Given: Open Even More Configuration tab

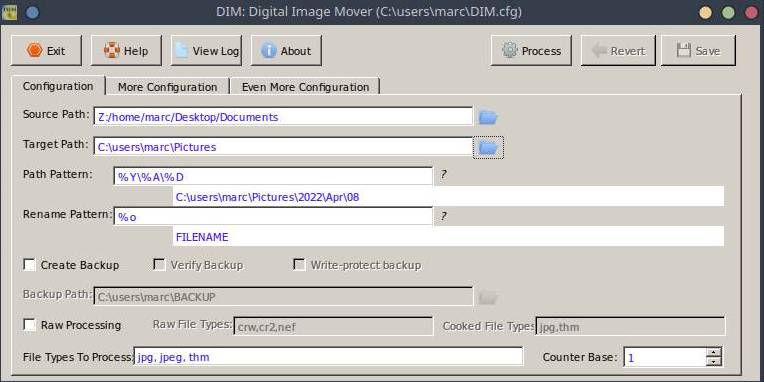Looking at the screenshot, I should click(x=305, y=87).
